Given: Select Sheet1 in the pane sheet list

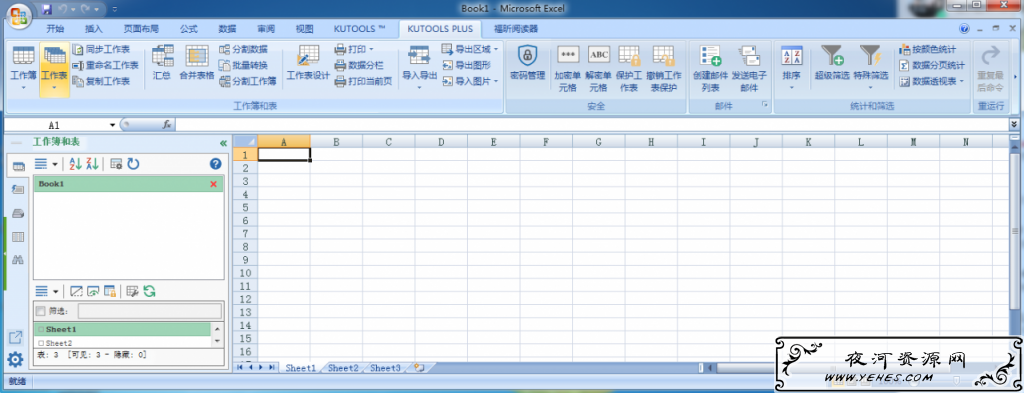Looking at the screenshot, I should click(x=122, y=330).
